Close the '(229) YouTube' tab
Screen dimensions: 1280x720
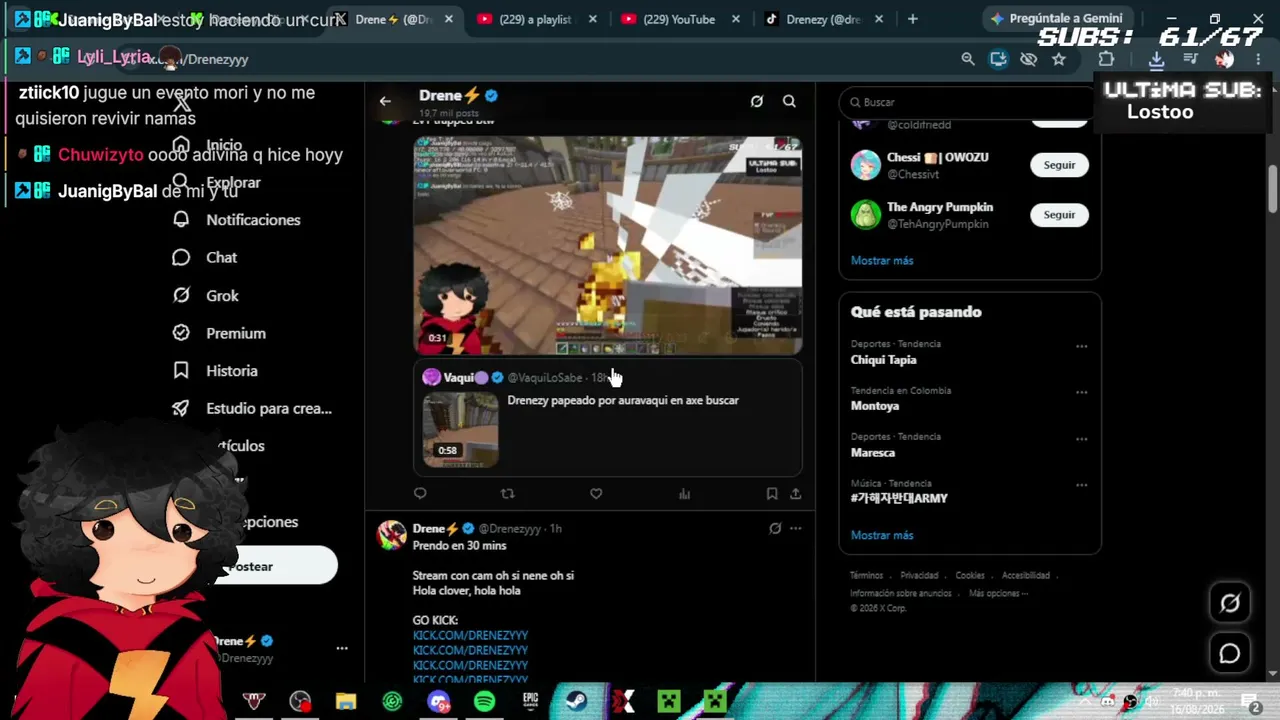click(x=735, y=19)
